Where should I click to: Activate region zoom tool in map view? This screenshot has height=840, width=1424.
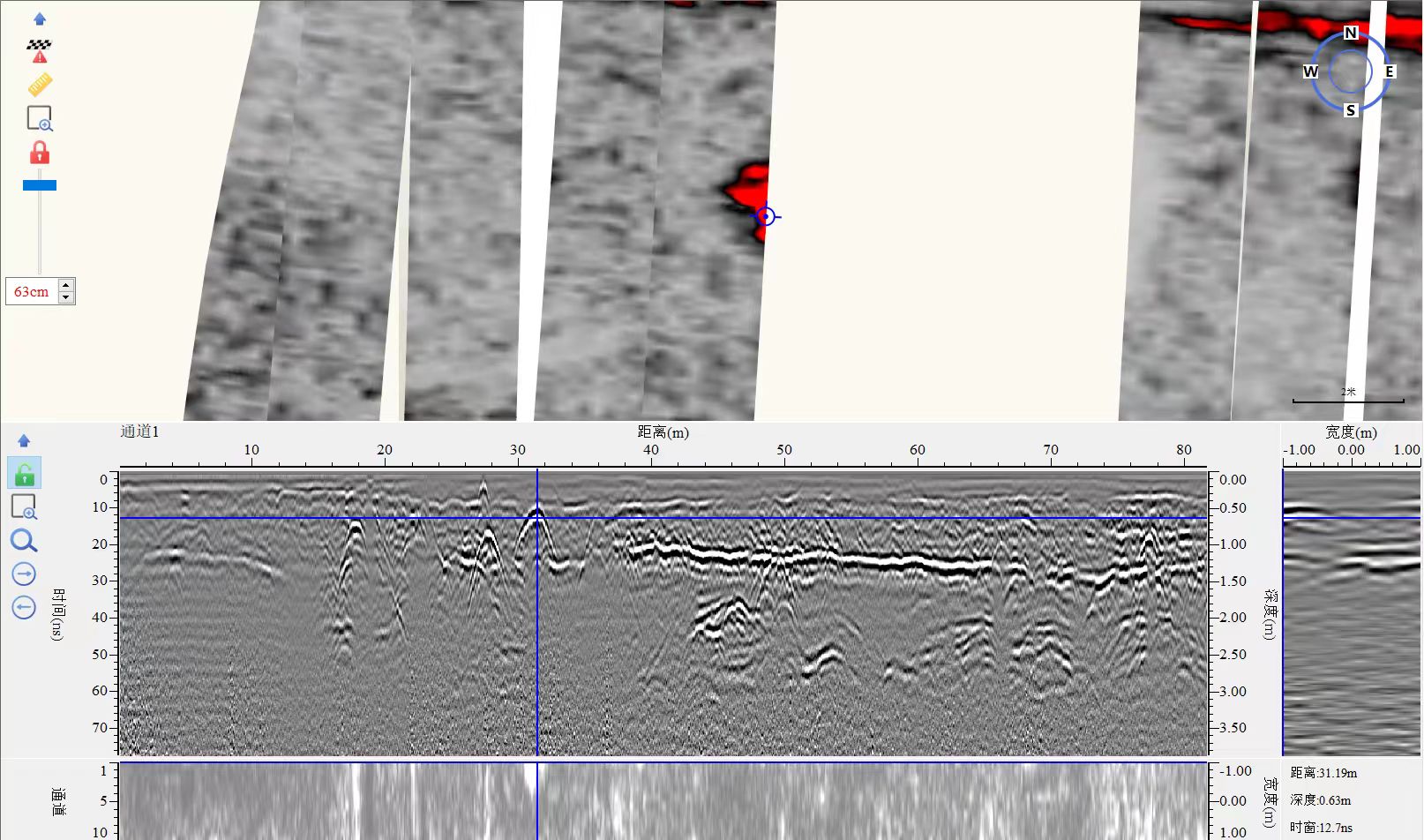(40, 118)
